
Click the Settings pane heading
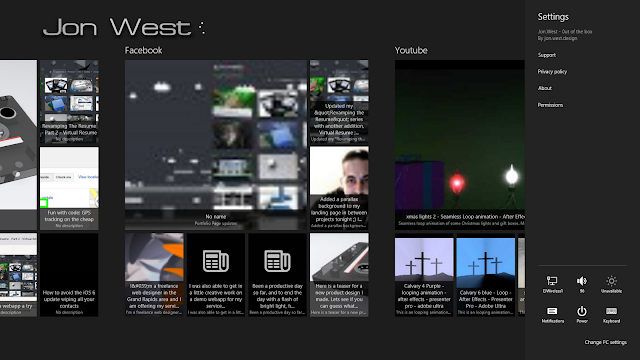tap(553, 17)
